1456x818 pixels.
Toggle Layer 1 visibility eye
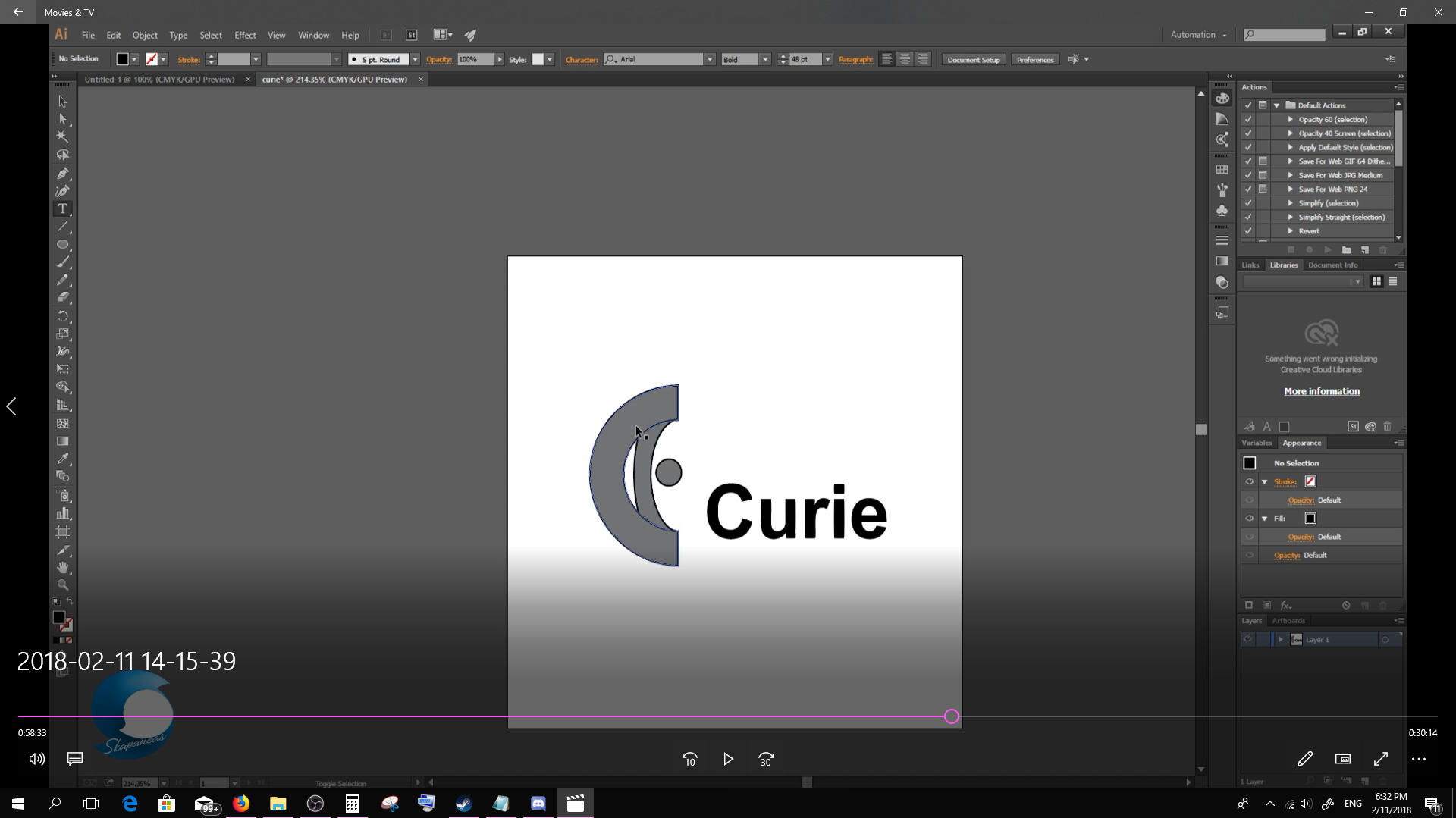(x=1247, y=640)
